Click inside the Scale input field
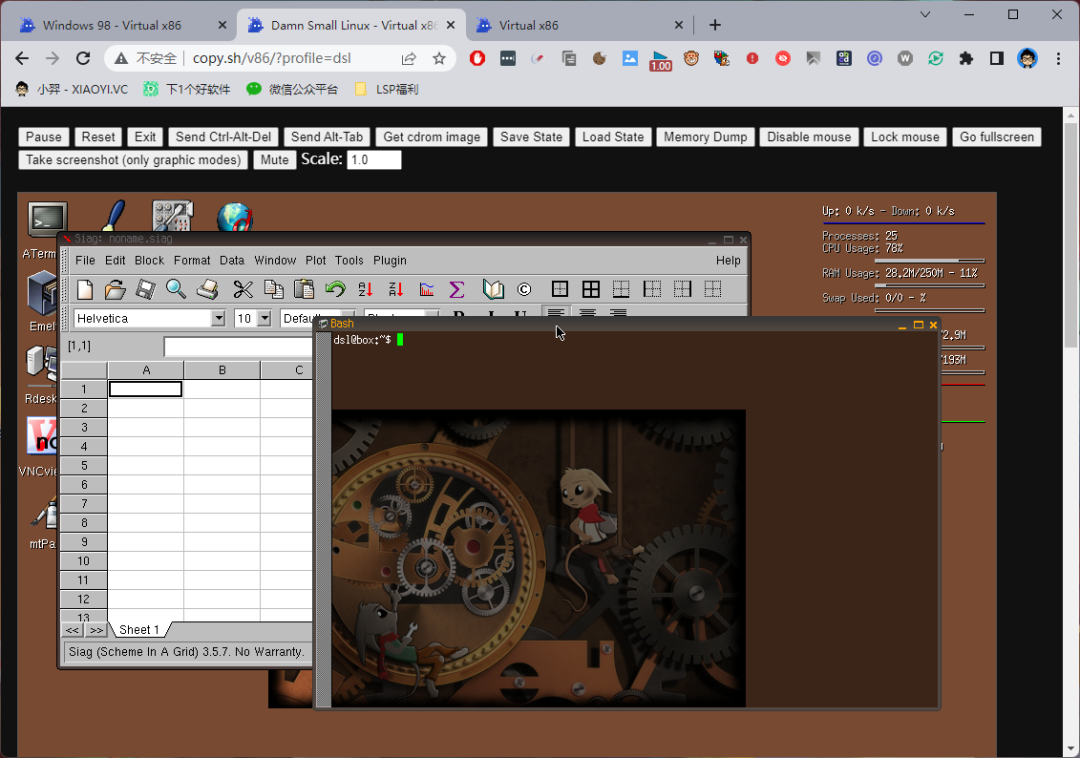 pos(374,159)
